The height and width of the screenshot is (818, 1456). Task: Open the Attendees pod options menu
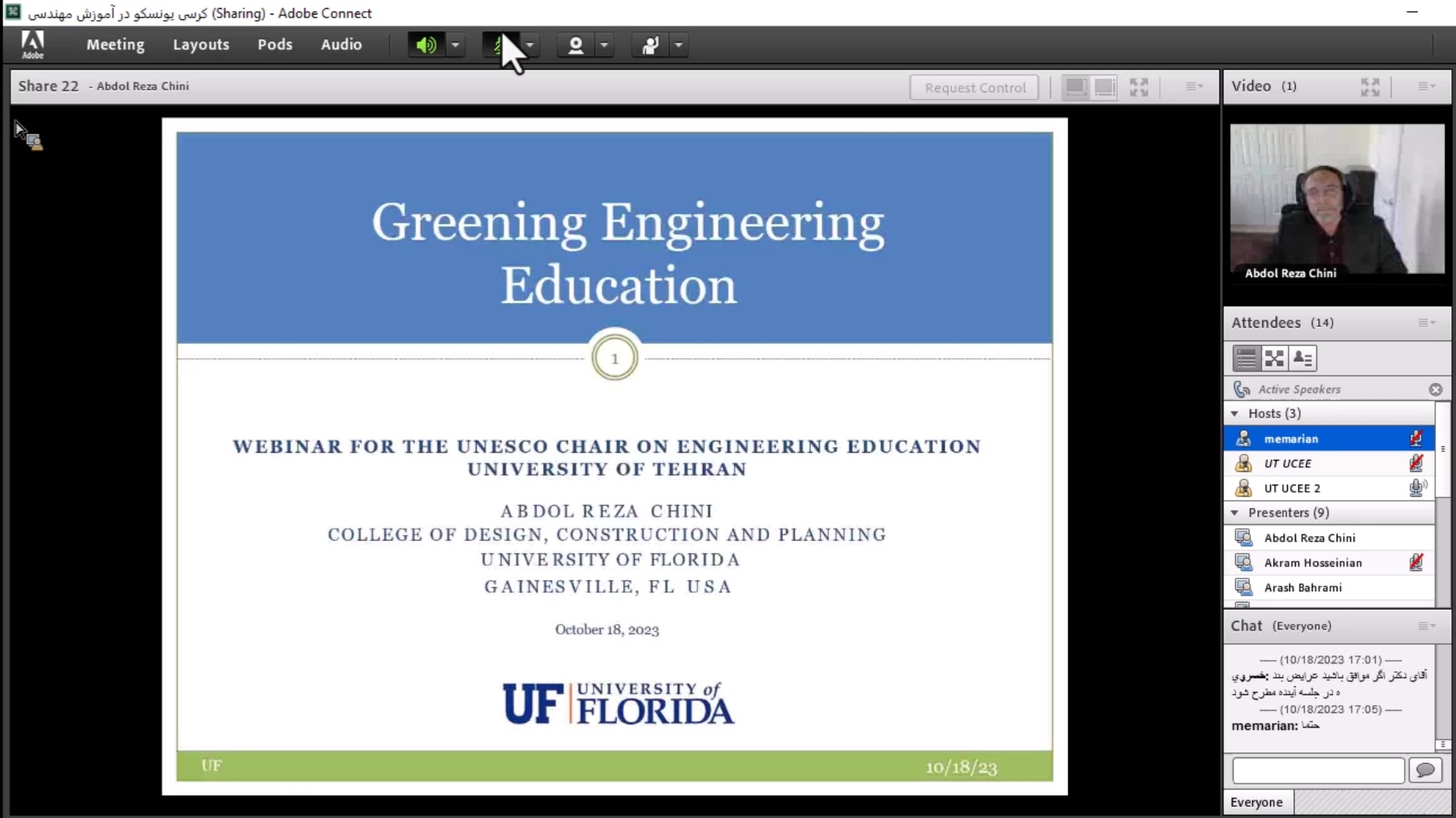pos(1426,323)
